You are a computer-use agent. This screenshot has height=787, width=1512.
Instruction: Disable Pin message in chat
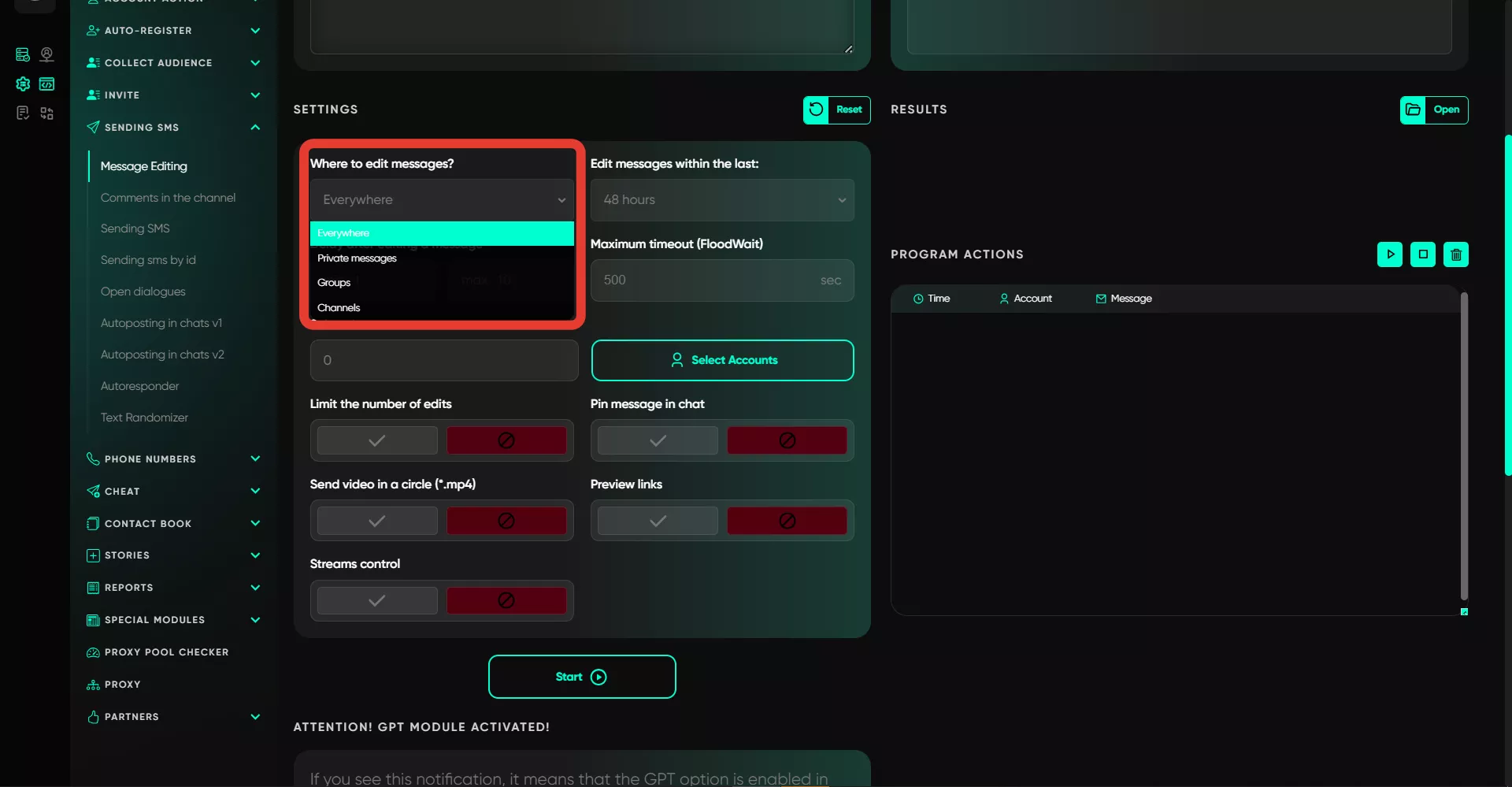click(787, 440)
